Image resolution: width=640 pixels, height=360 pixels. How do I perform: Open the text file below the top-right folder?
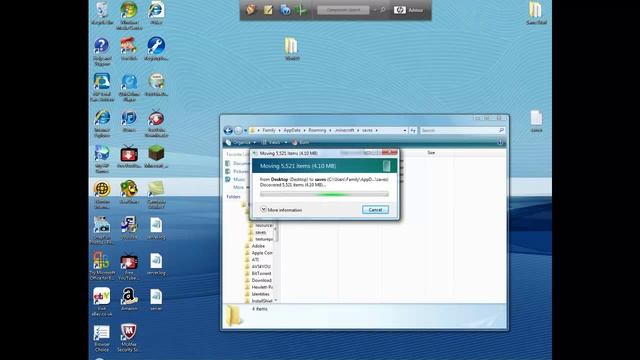[536, 121]
